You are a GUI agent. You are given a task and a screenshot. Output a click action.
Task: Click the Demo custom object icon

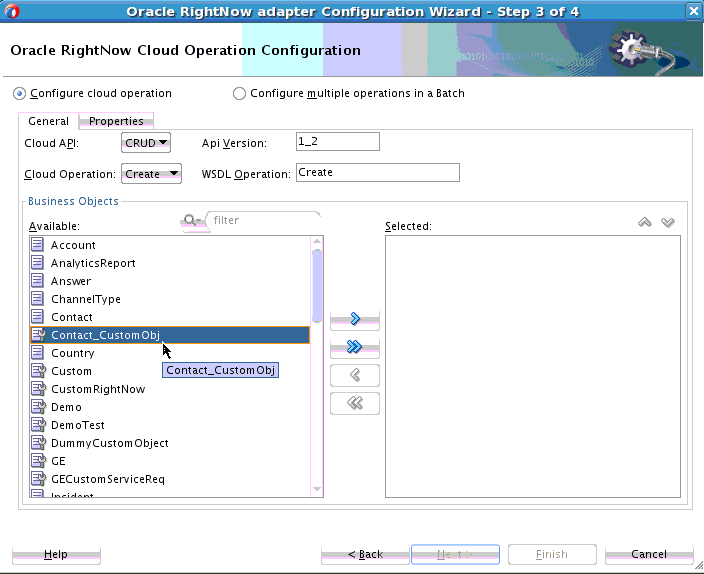coord(39,407)
